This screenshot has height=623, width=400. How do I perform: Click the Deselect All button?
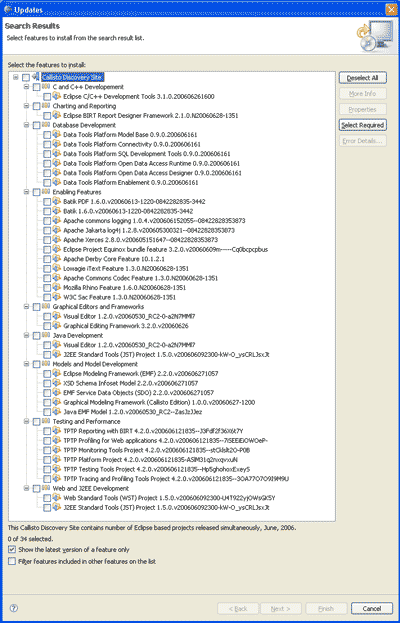click(363, 78)
